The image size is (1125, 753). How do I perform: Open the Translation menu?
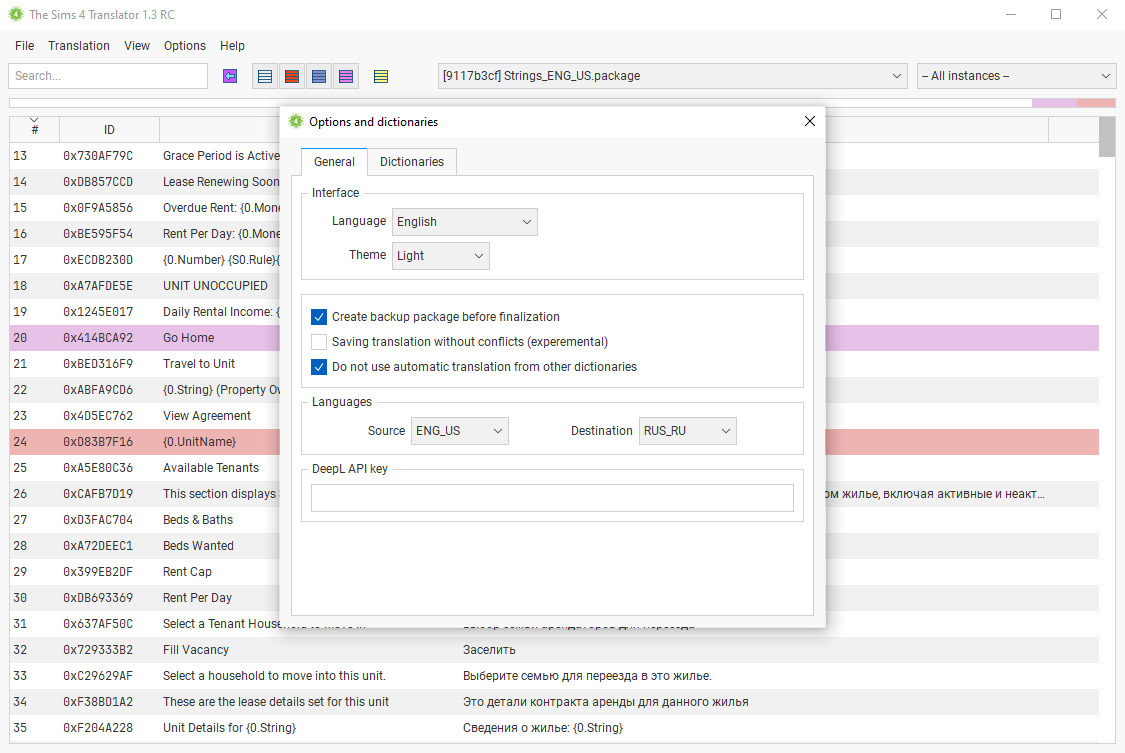[79, 46]
